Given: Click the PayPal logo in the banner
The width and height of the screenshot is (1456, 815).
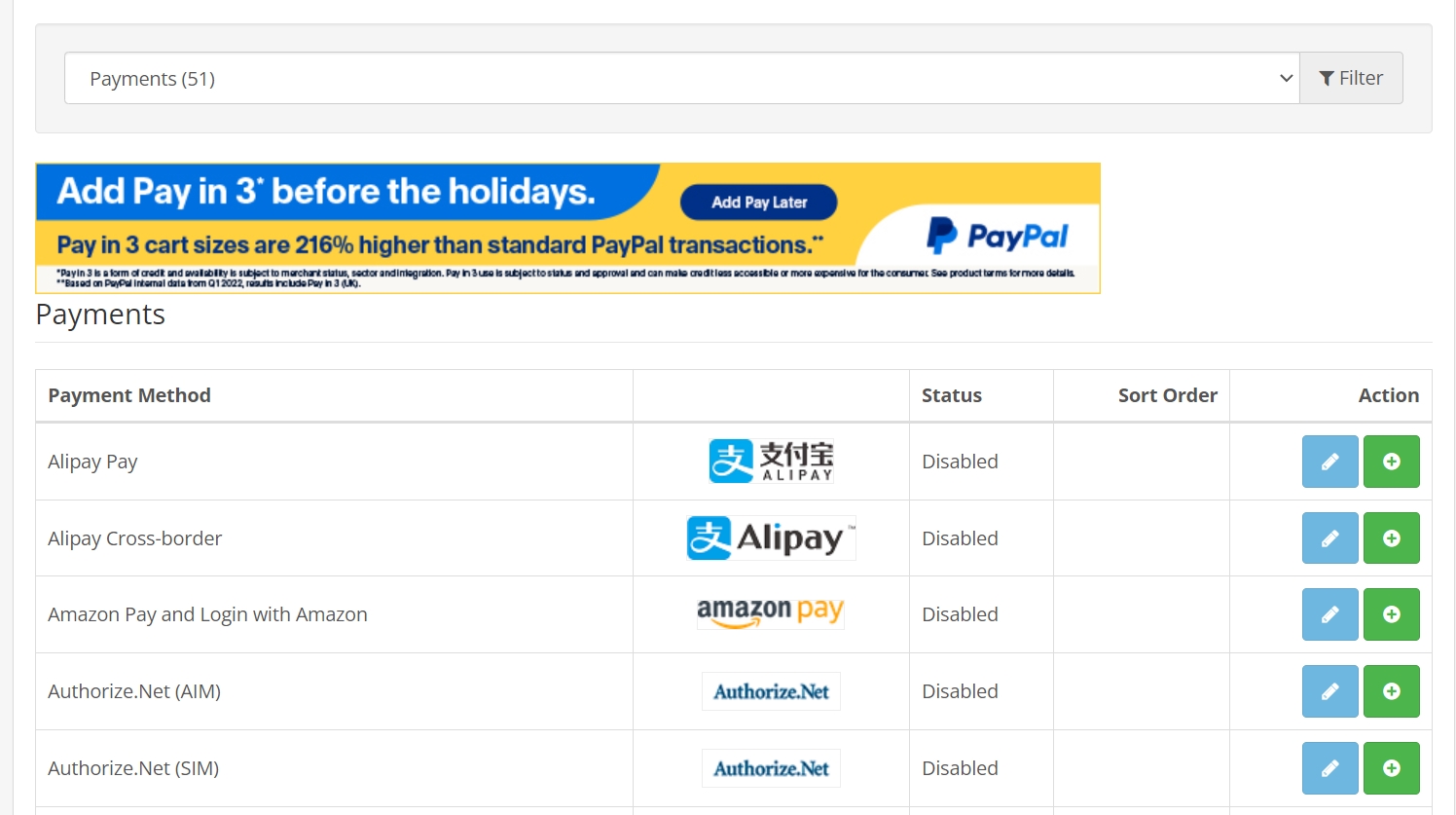Looking at the screenshot, I should pyautogui.click(x=998, y=236).
